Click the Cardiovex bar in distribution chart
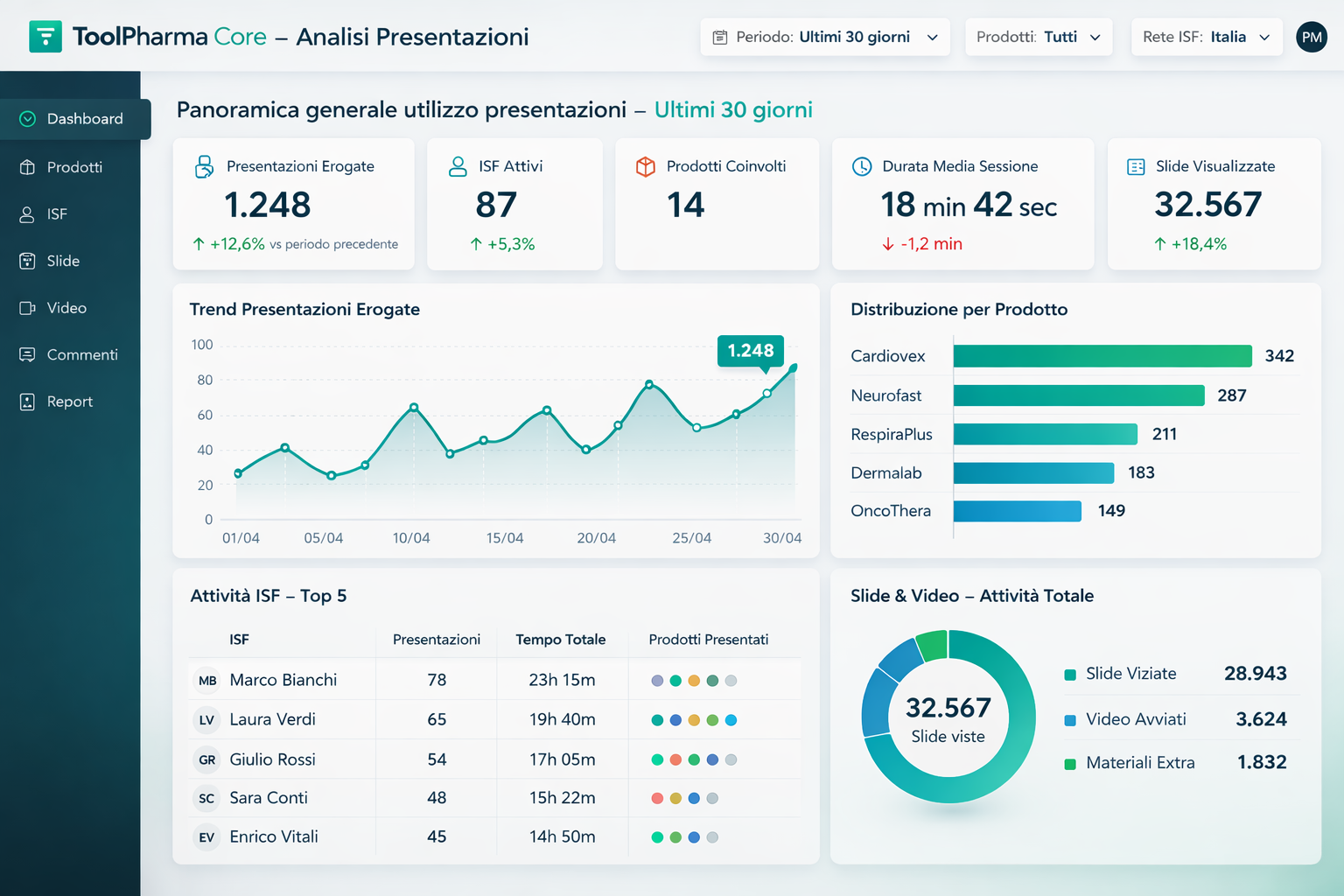The width and height of the screenshot is (1344, 896). pos(1102,356)
